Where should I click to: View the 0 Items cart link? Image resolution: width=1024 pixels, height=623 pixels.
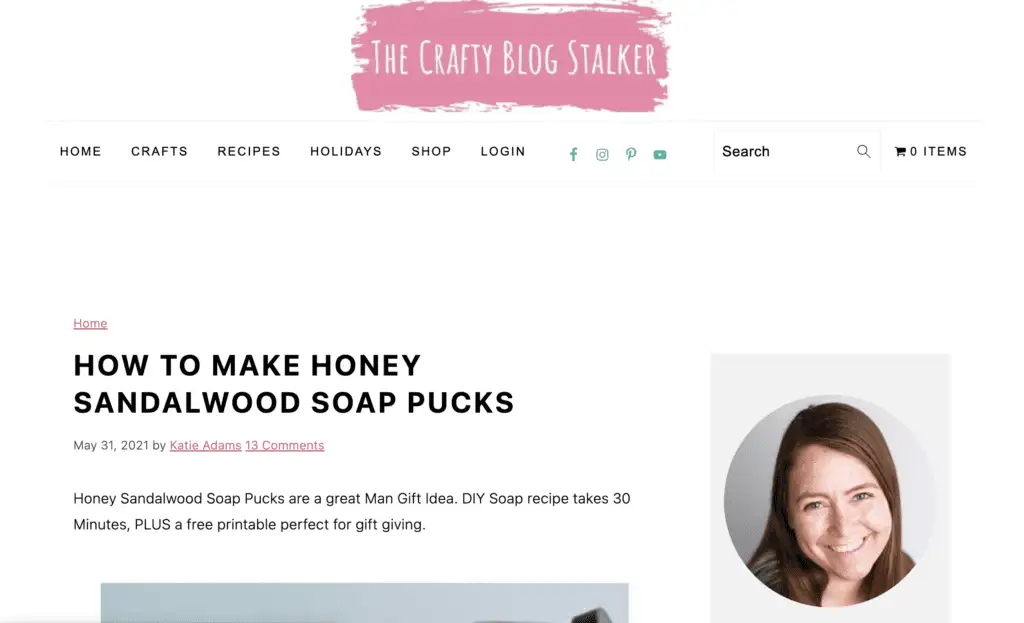click(x=931, y=152)
